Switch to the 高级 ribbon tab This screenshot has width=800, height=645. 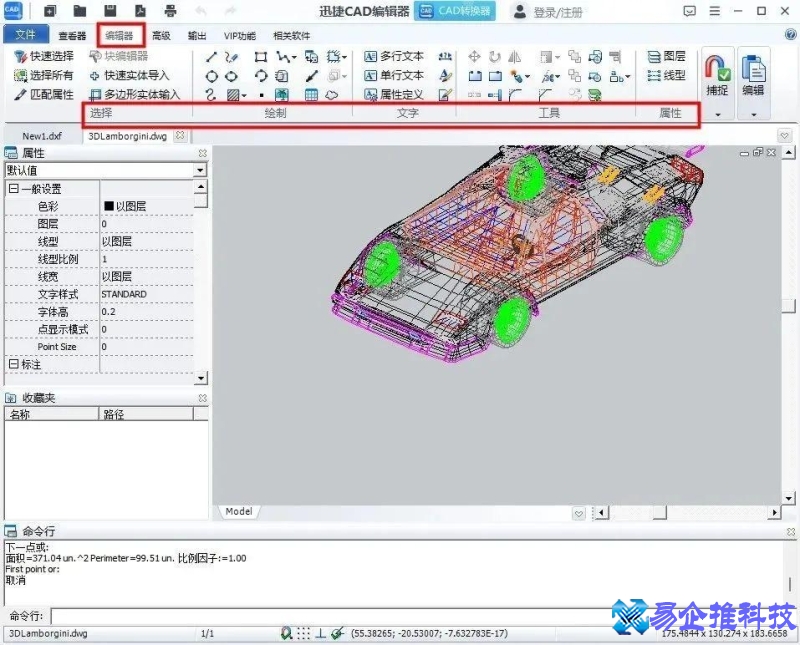coord(161,35)
